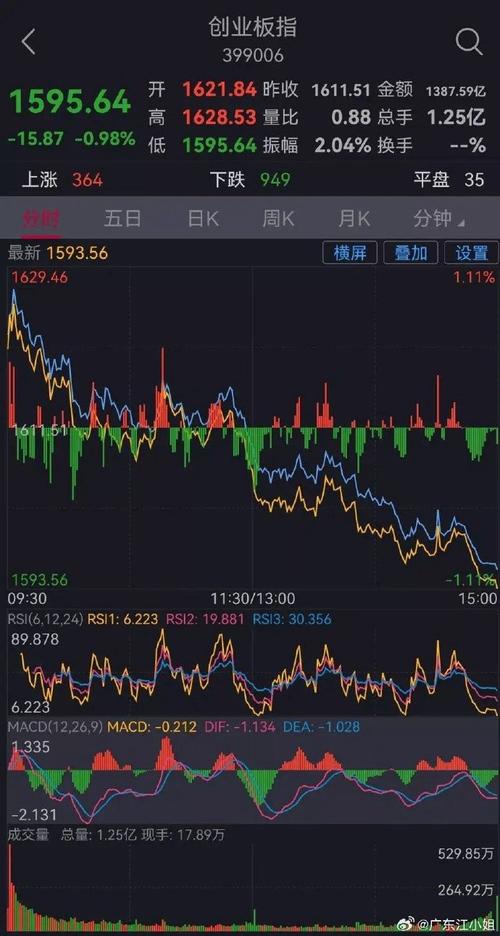The width and height of the screenshot is (500, 936).
Task: Tap the index code 399006
Action: (253, 56)
